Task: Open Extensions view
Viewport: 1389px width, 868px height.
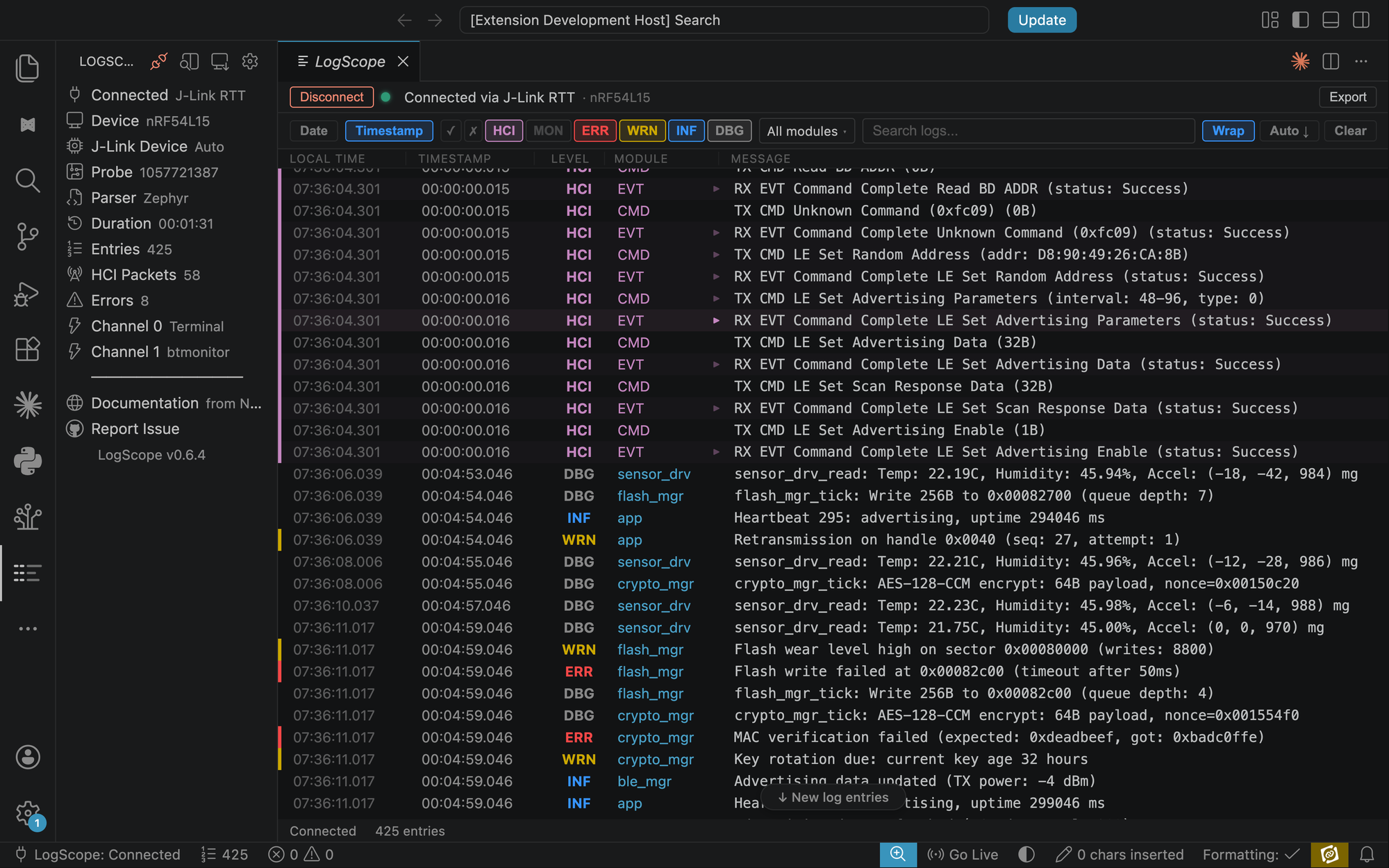Action: coord(28,349)
